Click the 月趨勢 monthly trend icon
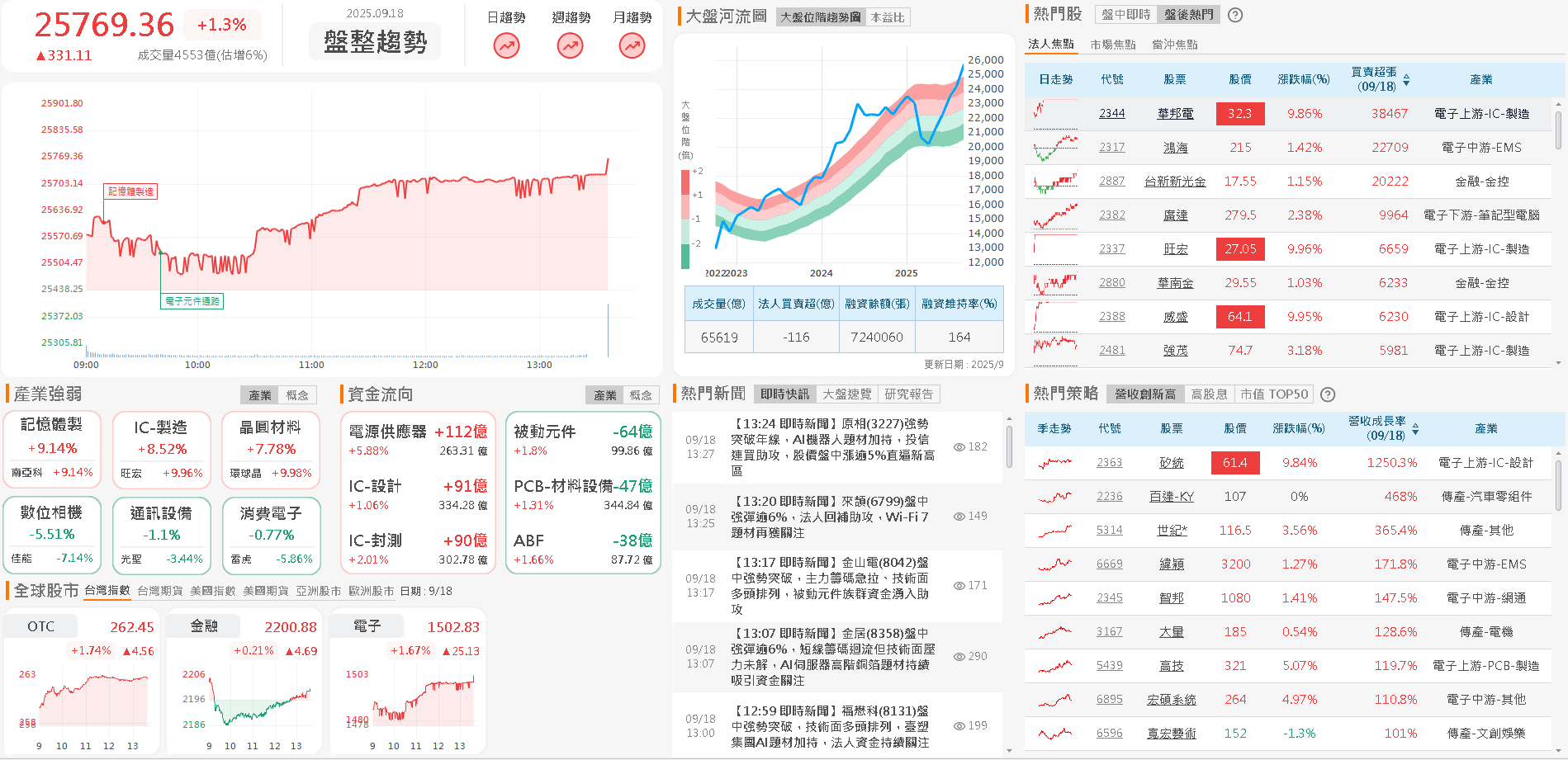 pyautogui.click(x=631, y=47)
